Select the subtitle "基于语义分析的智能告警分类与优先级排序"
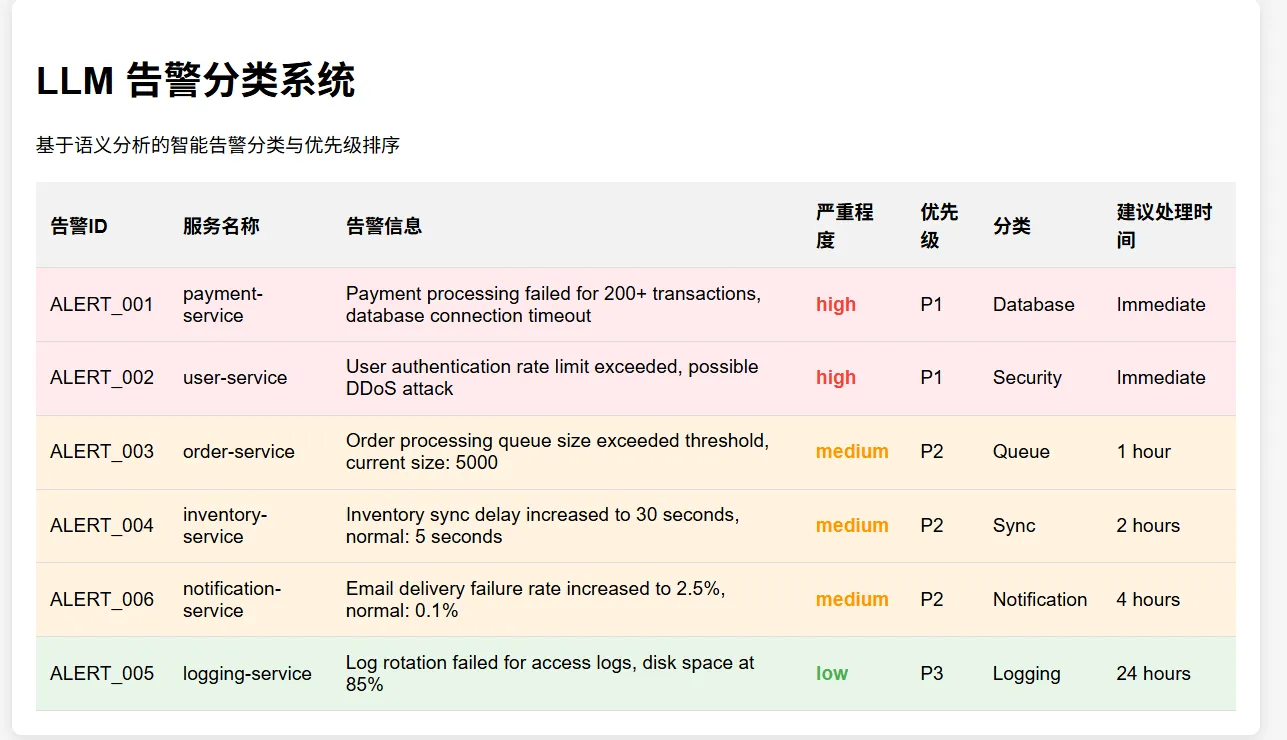This screenshot has height=740, width=1287. (218, 146)
